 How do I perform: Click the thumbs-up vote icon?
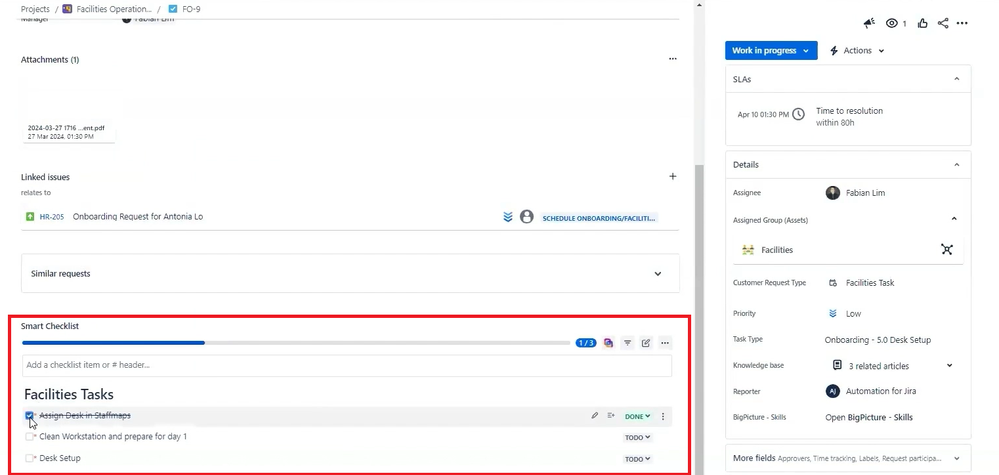(923, 24)
